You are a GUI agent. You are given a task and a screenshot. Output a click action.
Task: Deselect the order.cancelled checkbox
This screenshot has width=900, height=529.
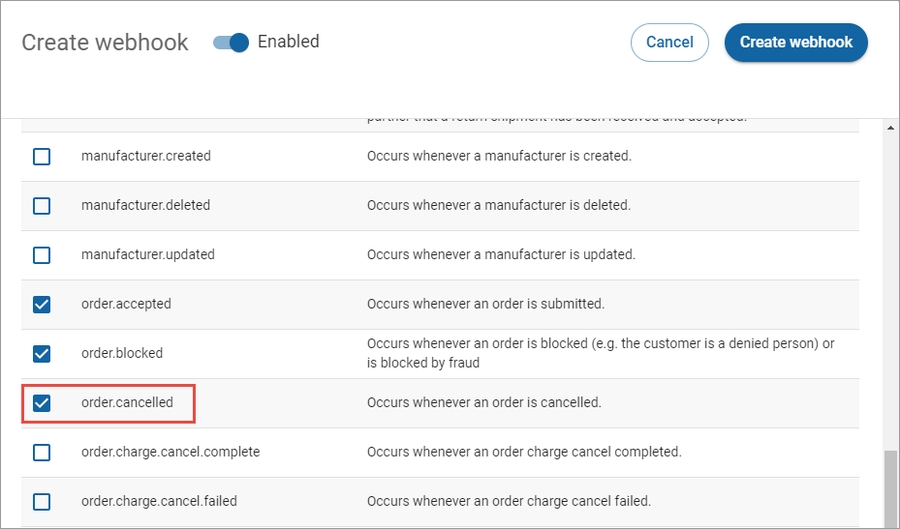pyautogui.click(x=42, y=403)
